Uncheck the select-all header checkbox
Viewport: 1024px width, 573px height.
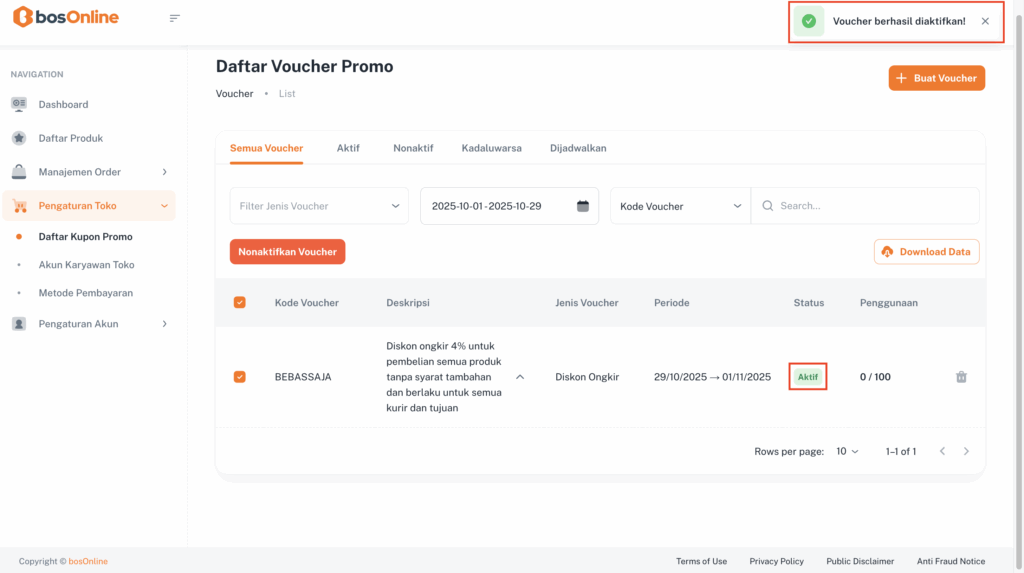[x=239, y=302]
